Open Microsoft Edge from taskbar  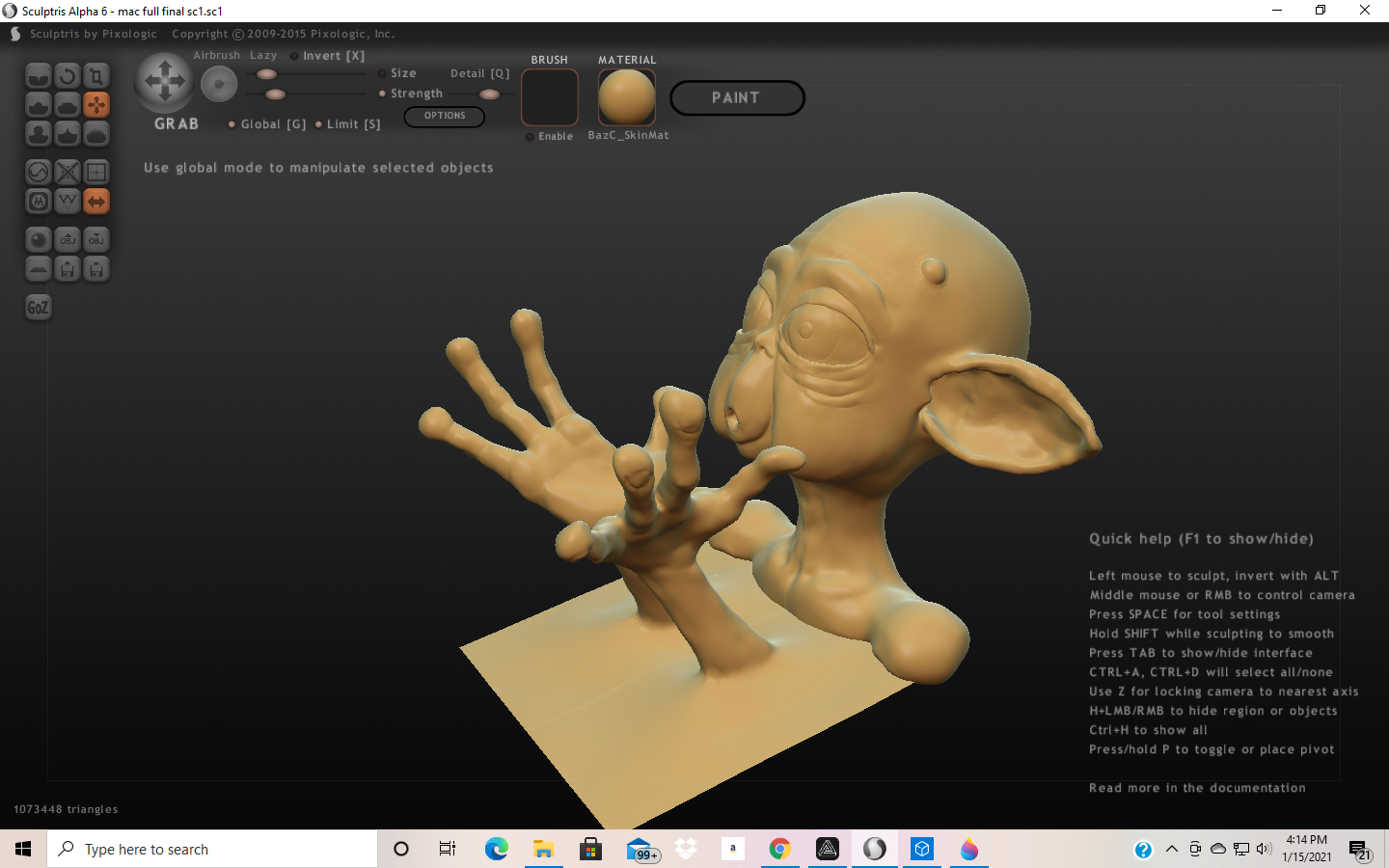pyautogui.click(x=496, y=849)
